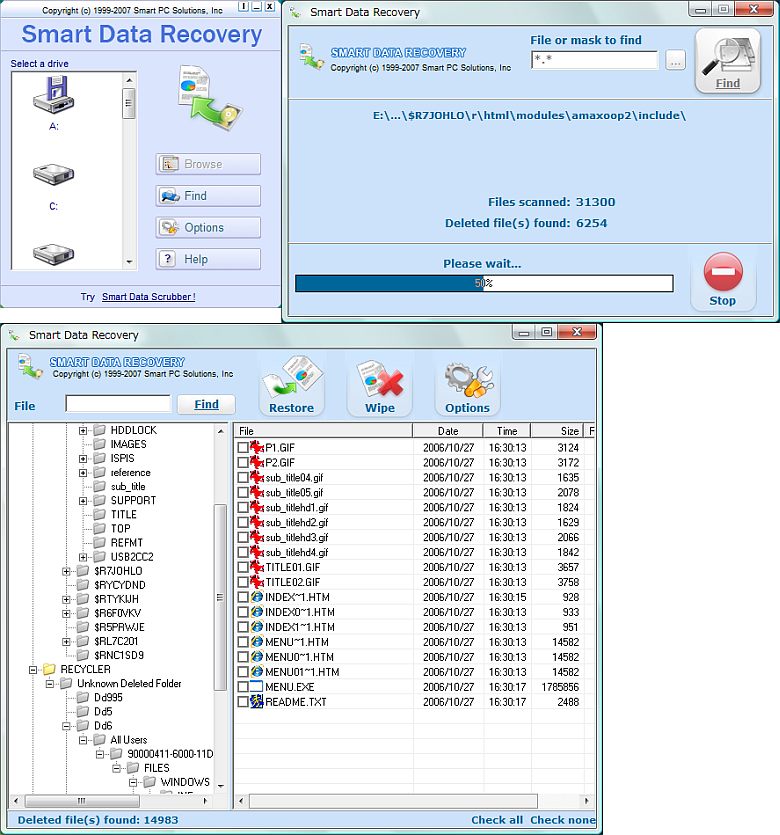The image size is (780, 835).
Task: Click the folder tree horizontal scrollbar
Action: click(110, 800)
